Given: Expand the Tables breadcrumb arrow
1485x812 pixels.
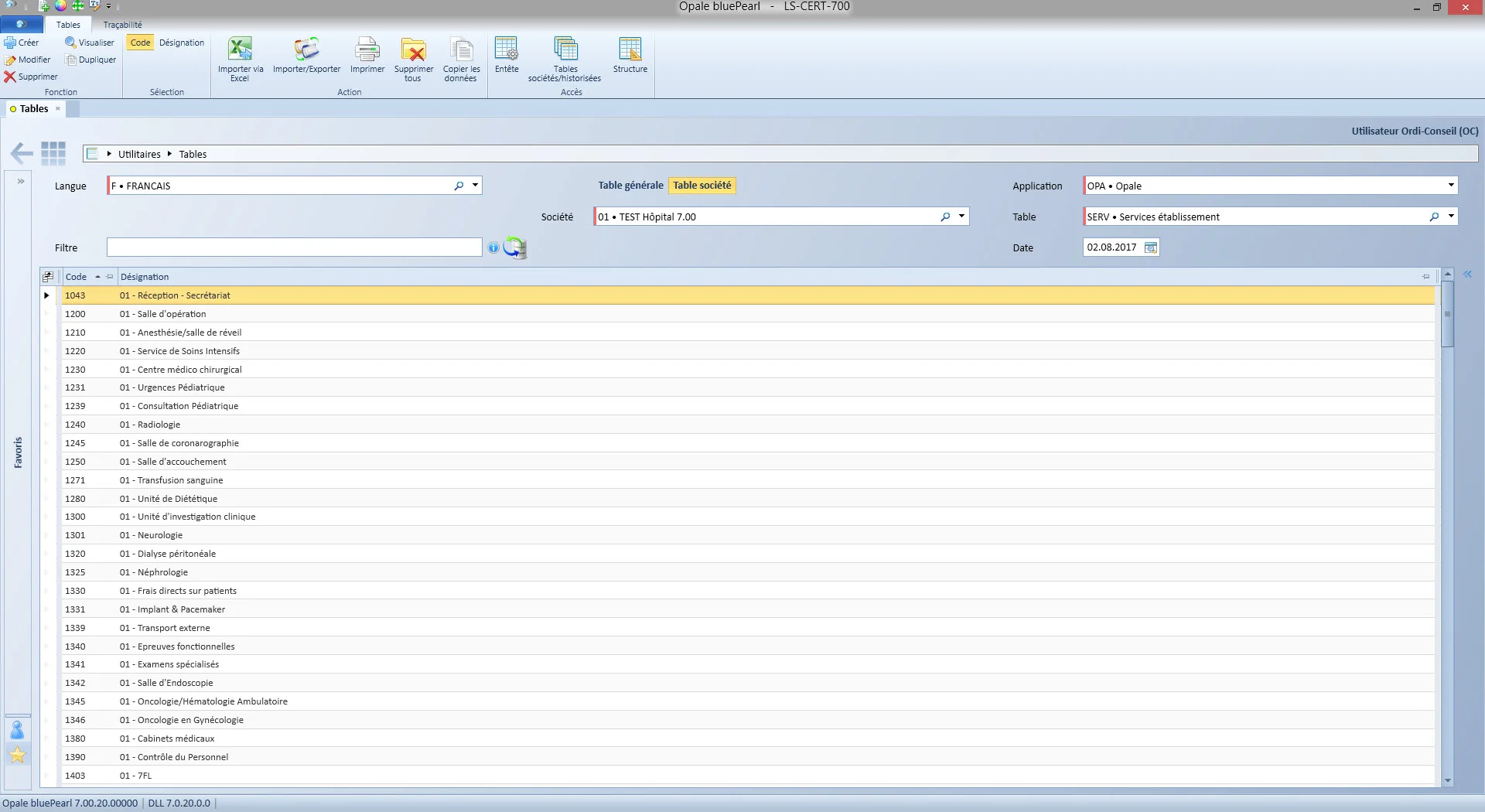Looking at the screenshot, I should [x=169, y=154].
